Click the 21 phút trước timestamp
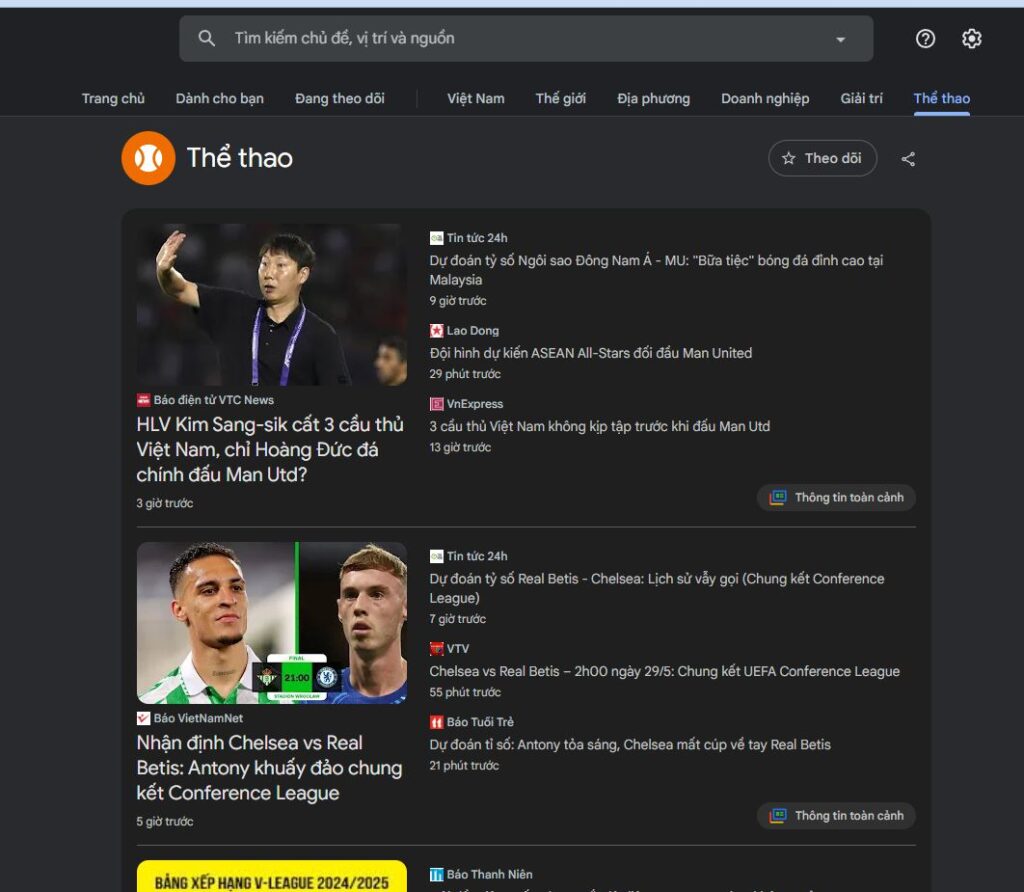Screen dimensions: 1024x892 (x=464, y=765)
